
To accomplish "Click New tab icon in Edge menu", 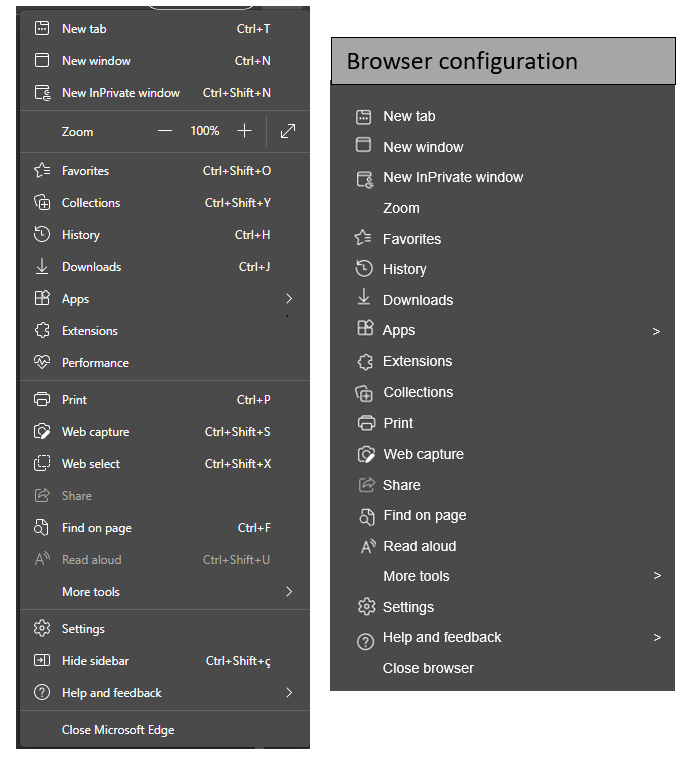I will 42,28.
